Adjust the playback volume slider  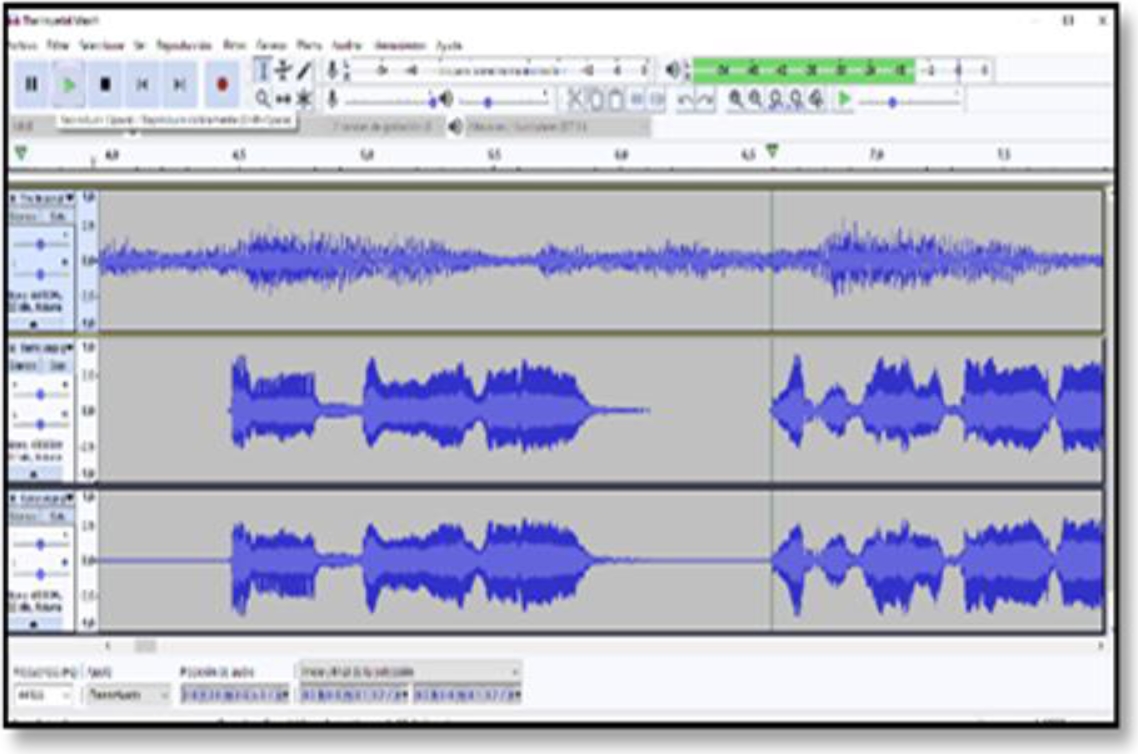coord(487,101)
